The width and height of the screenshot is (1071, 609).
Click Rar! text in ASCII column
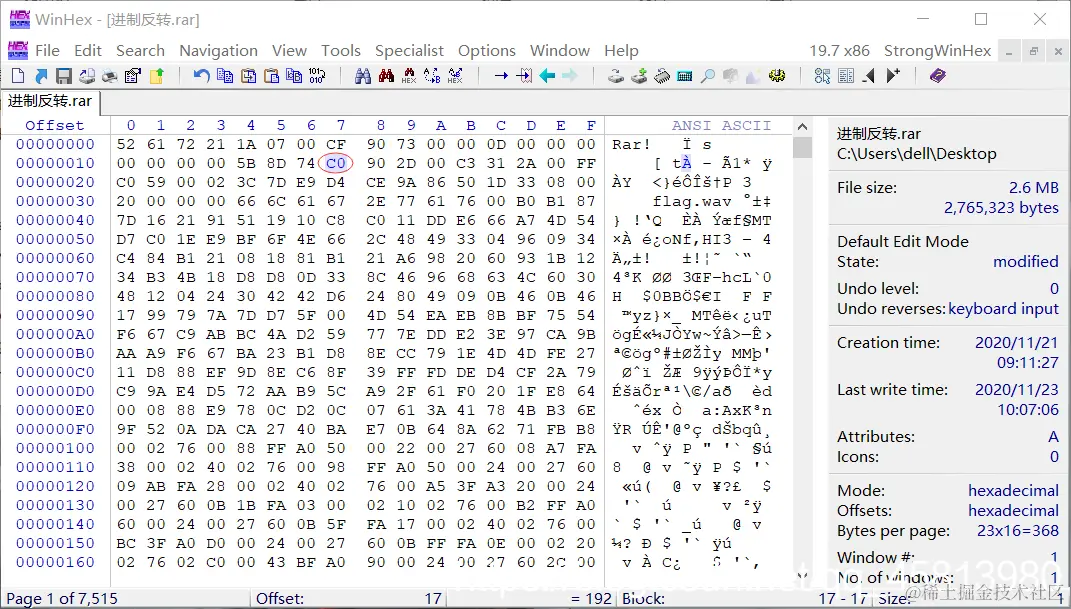631,144
